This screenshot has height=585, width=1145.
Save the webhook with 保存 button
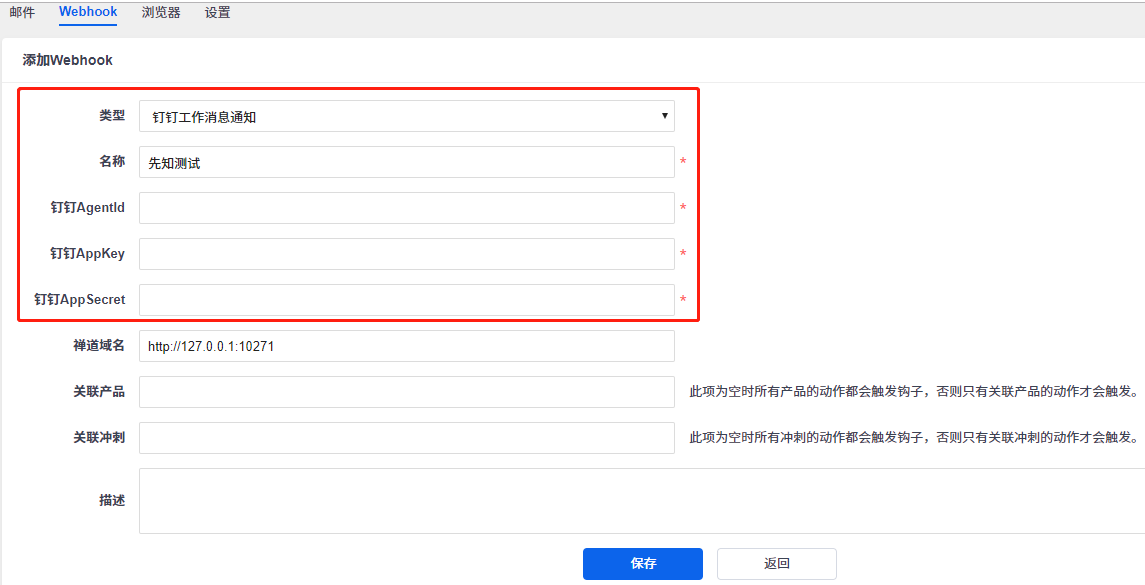[643, 564]
